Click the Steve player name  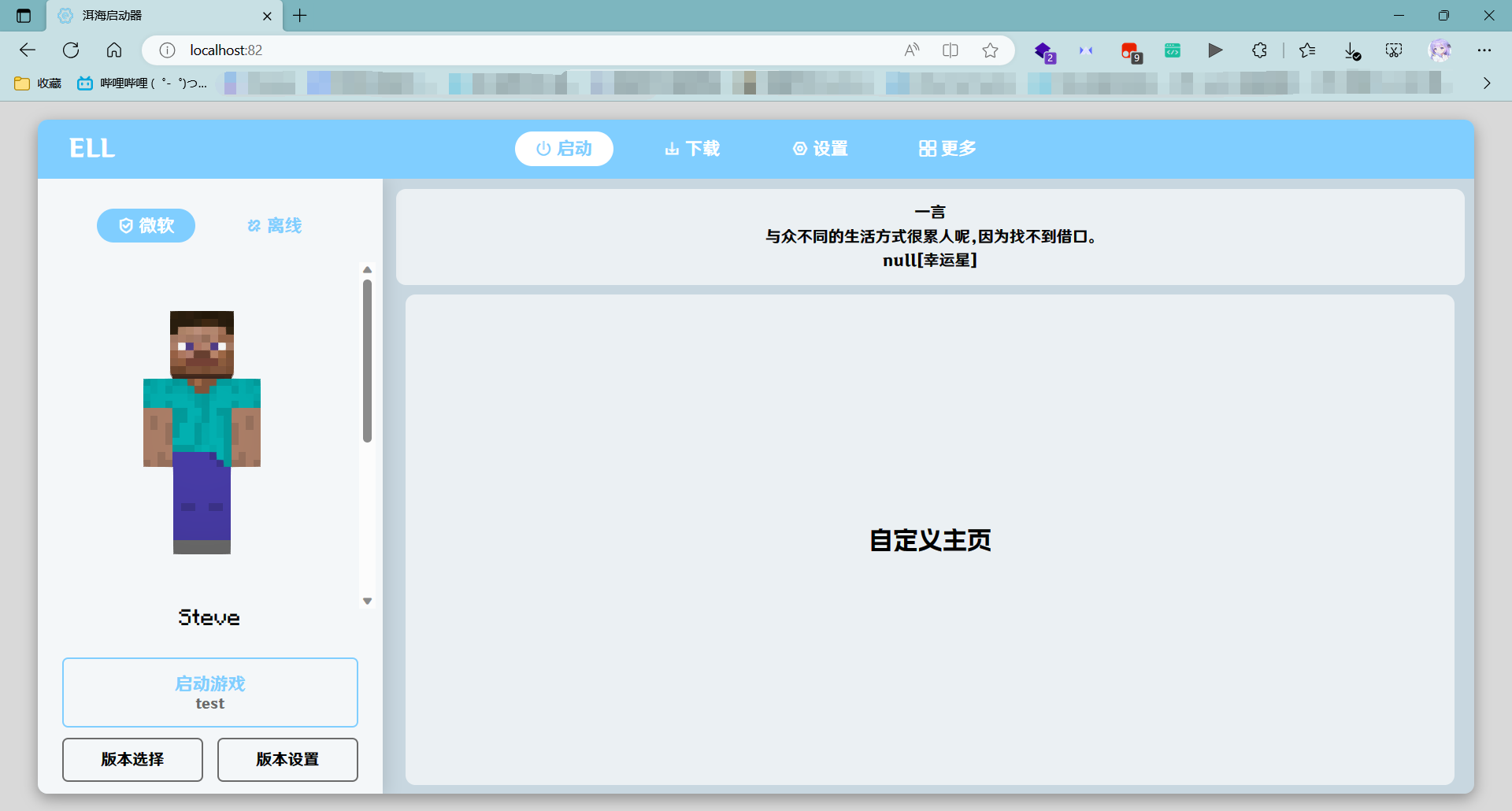[x=209, y=617]
